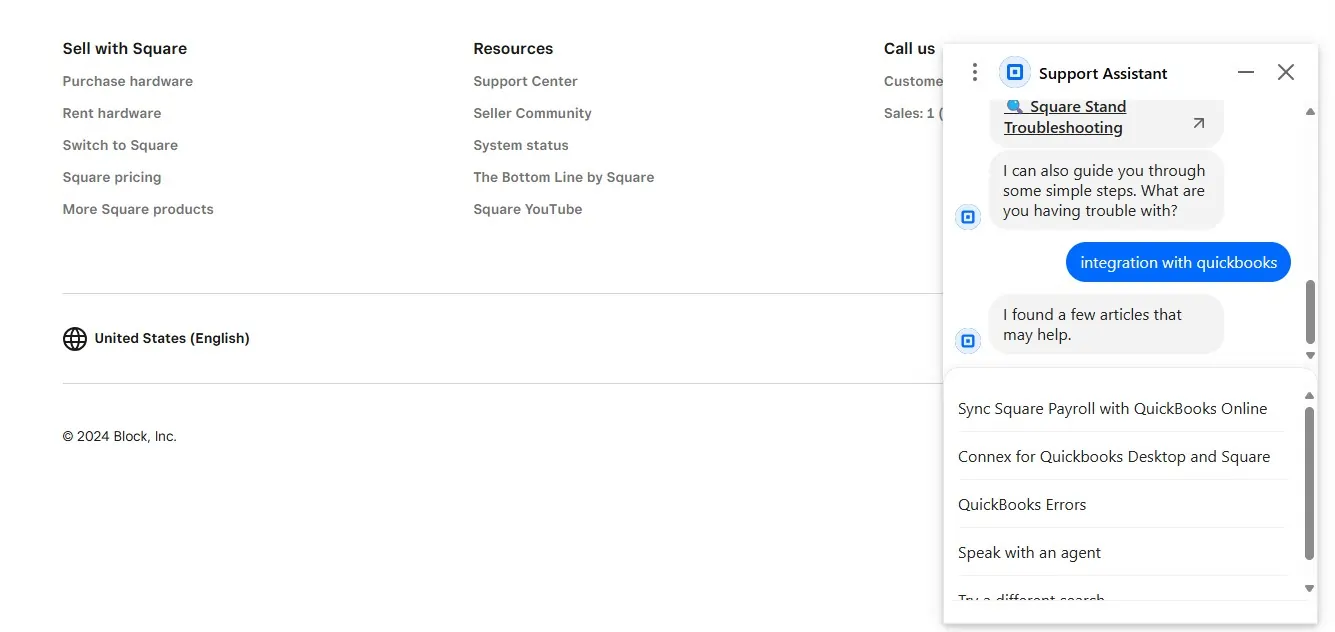Click the © 2024 Block, Inc. text
This screenshot has width=1335, height=632.
pos(119,436)
